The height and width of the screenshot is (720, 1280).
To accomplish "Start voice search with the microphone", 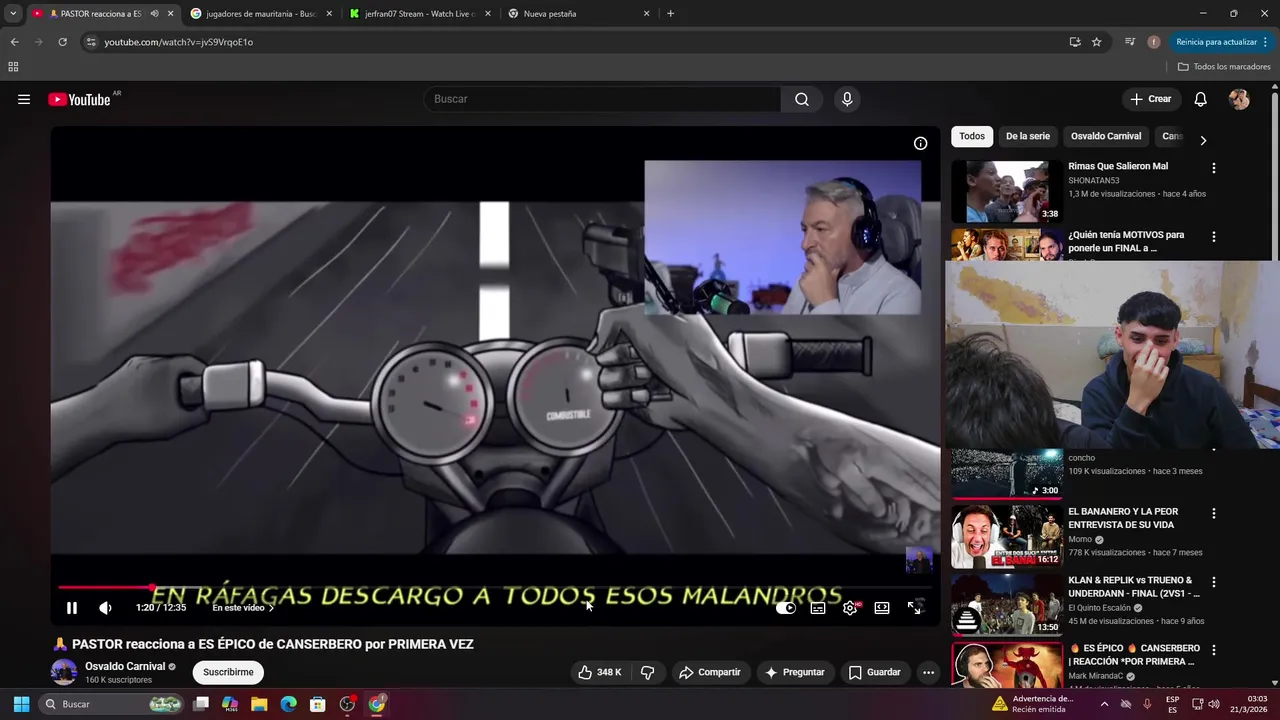I will click(x=847, y=99).
